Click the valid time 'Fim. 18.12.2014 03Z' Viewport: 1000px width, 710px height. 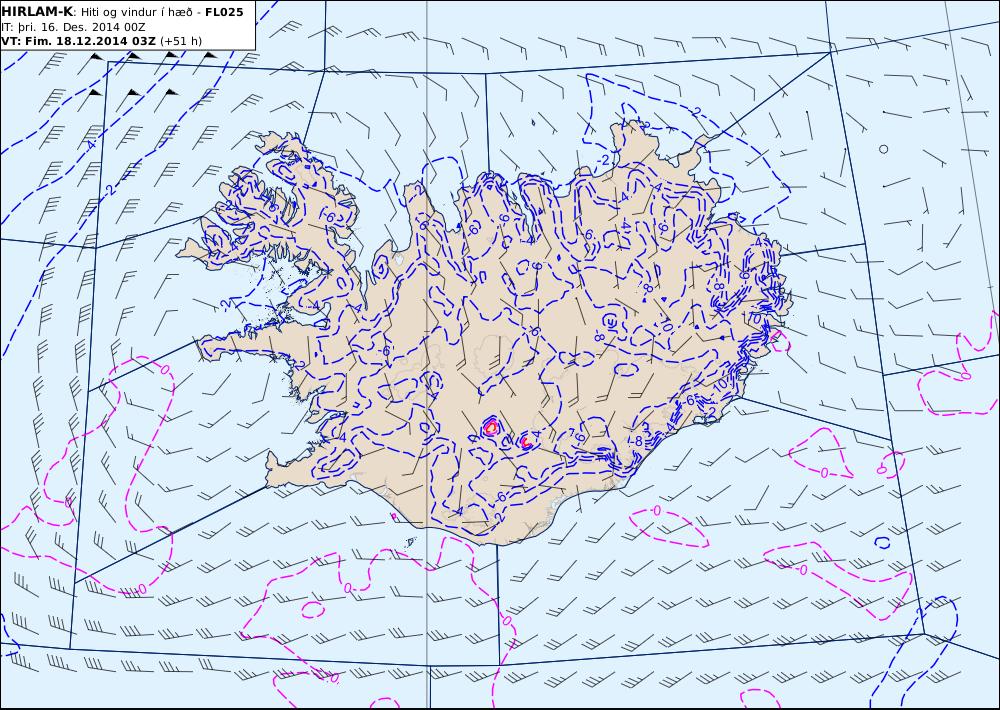click(91, 41)
